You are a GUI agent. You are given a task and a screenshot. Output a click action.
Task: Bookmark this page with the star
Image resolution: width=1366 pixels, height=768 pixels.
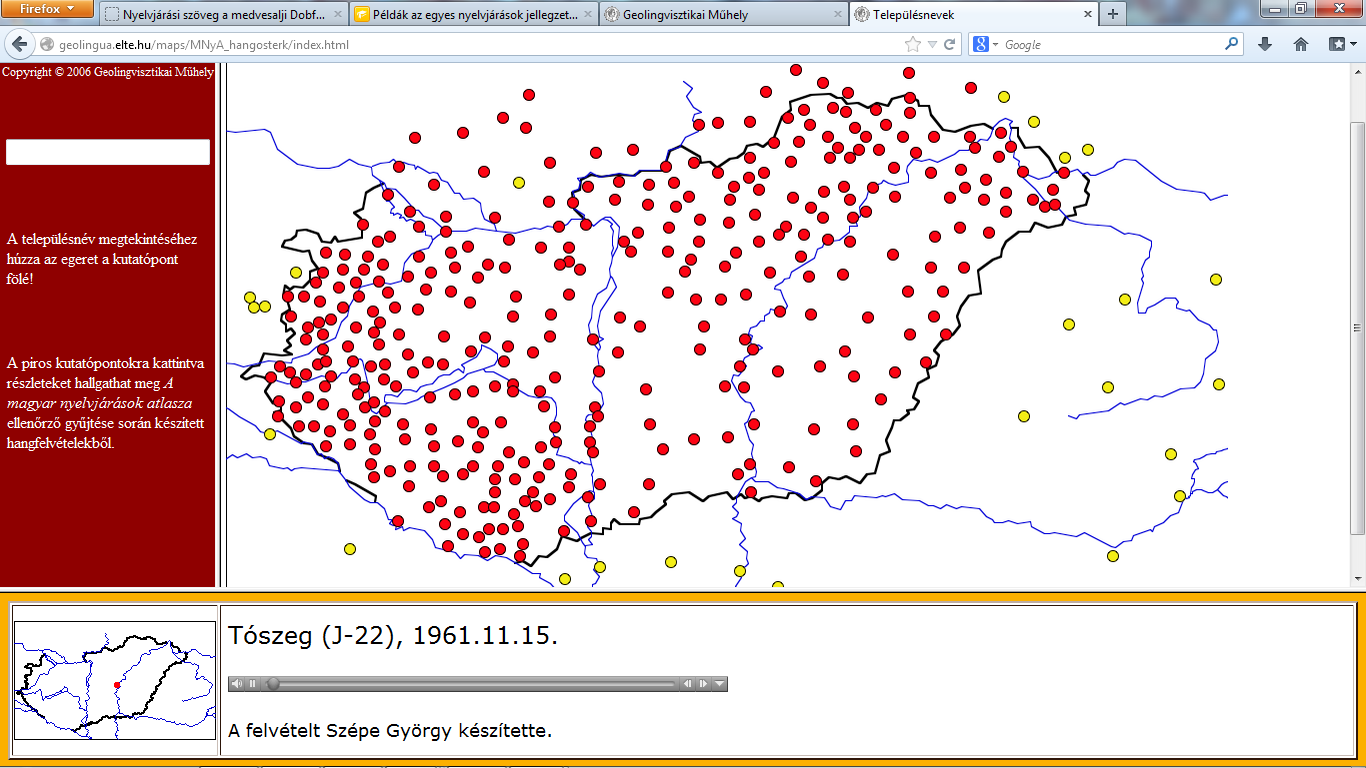click(912, 44)
